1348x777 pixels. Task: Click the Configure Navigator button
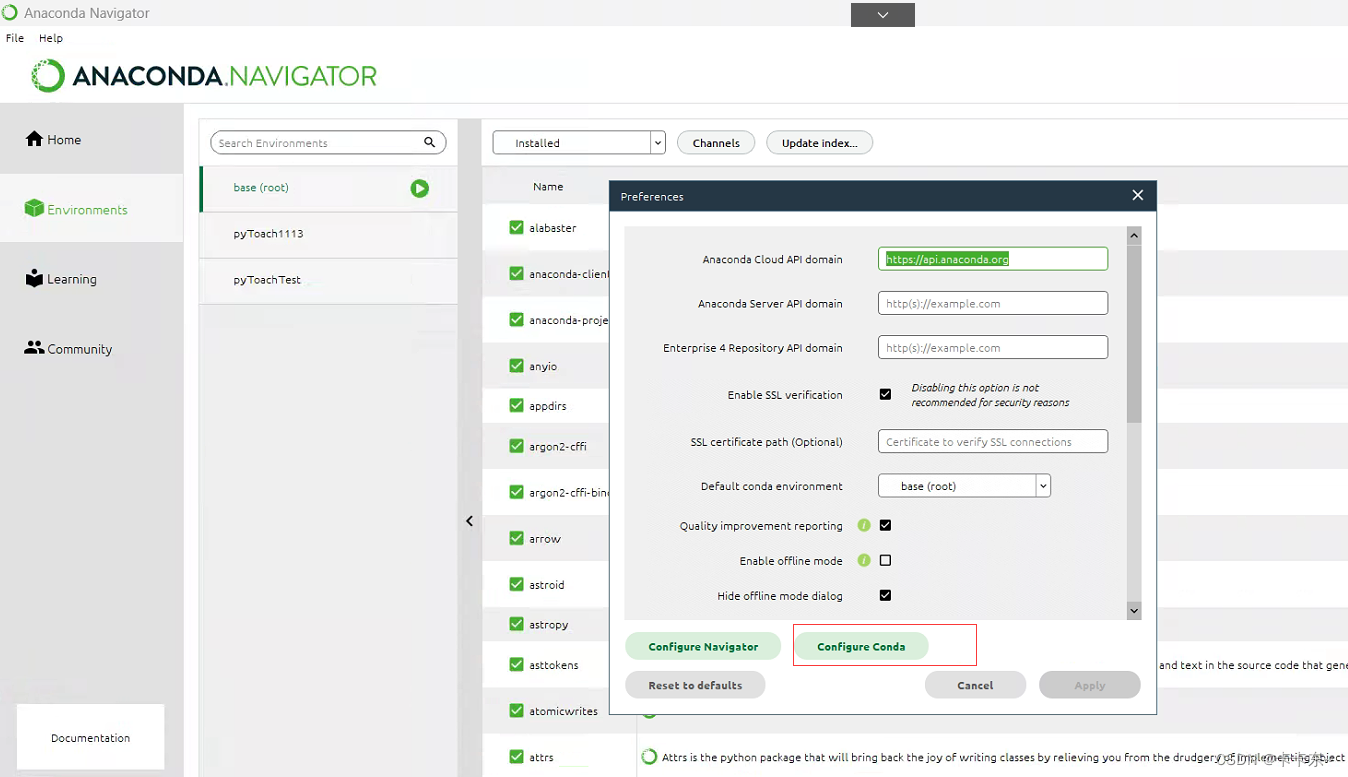(703, 646)
